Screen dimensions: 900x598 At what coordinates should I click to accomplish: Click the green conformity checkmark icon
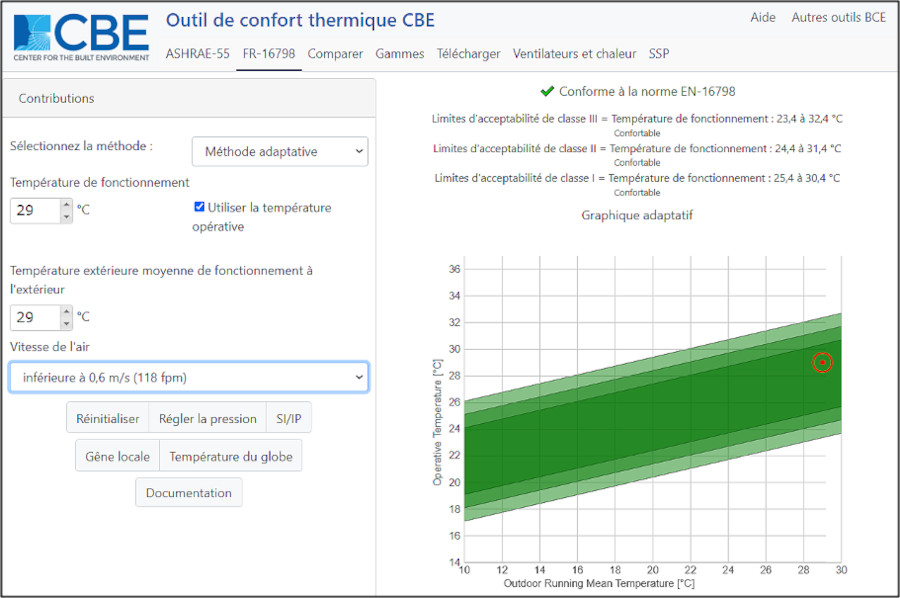[547, 91]
